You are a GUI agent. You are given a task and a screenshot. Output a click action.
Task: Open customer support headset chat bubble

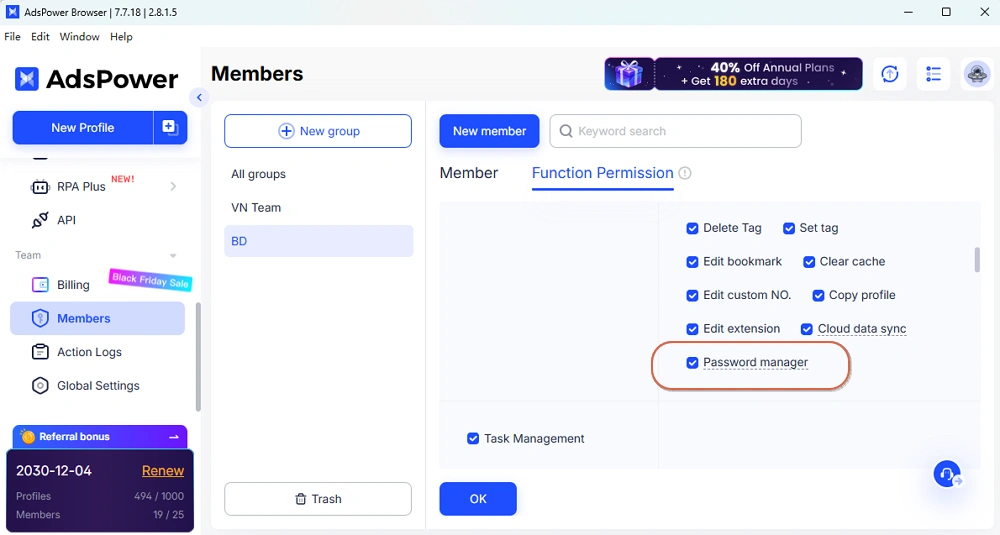click(x=948, y=474)
